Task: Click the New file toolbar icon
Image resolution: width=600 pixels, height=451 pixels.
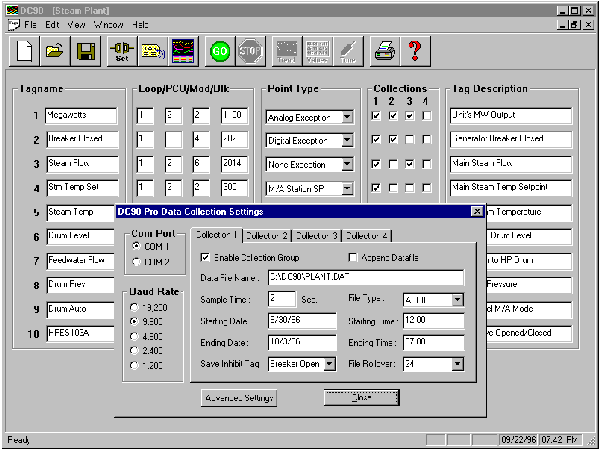Action: pos(26,49)
